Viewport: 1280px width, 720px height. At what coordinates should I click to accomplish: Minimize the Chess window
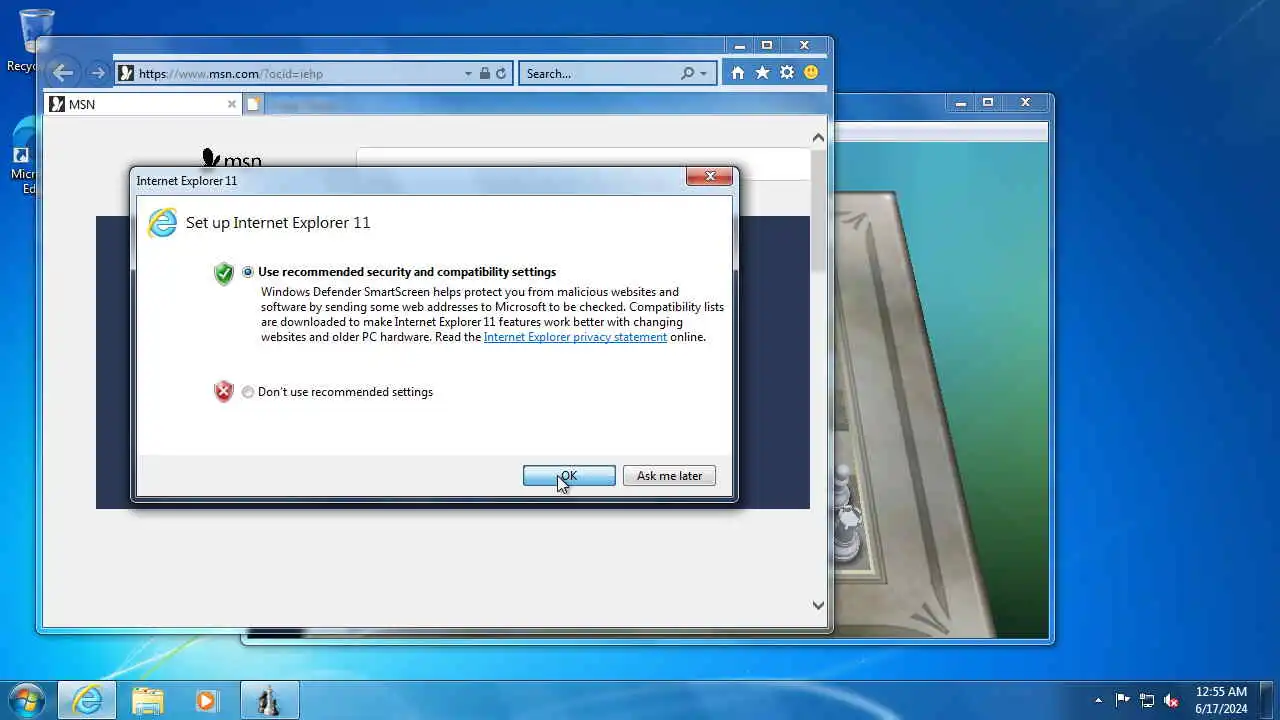click(x=960, y=102)
